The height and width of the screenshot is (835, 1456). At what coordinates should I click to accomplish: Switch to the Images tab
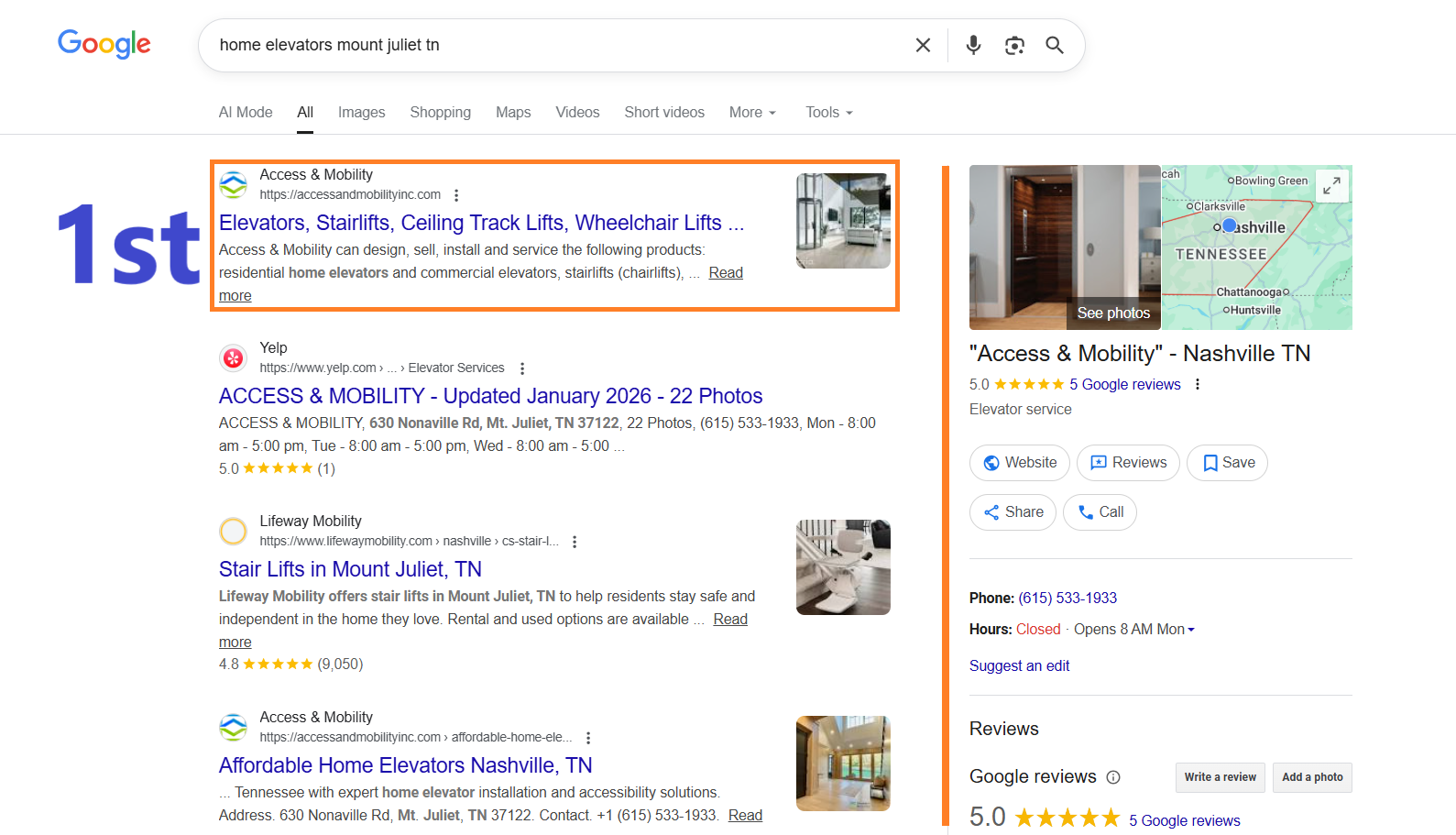pyautogui.click(x=362, y=112)
